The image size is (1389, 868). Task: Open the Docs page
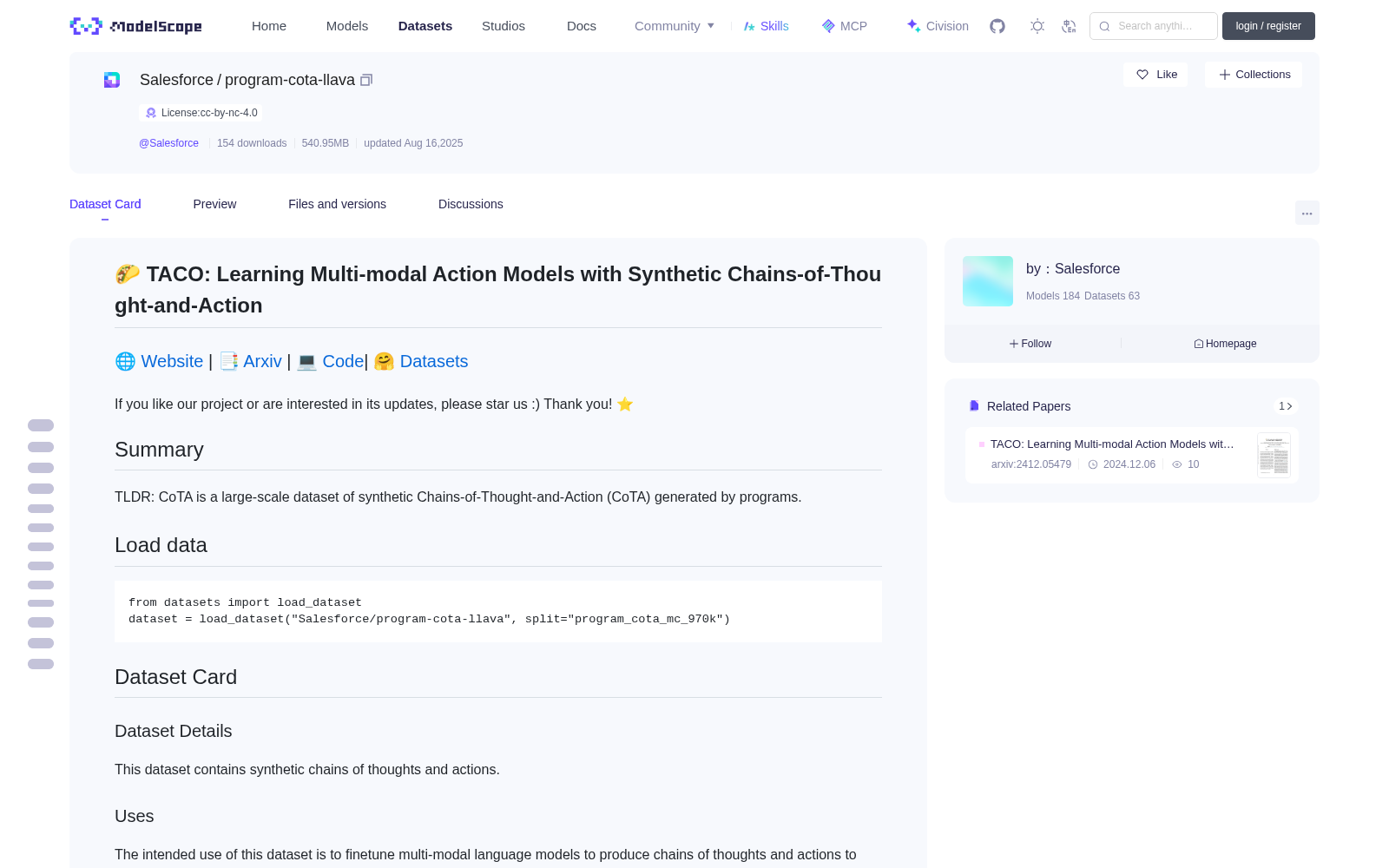click(582, 26)
